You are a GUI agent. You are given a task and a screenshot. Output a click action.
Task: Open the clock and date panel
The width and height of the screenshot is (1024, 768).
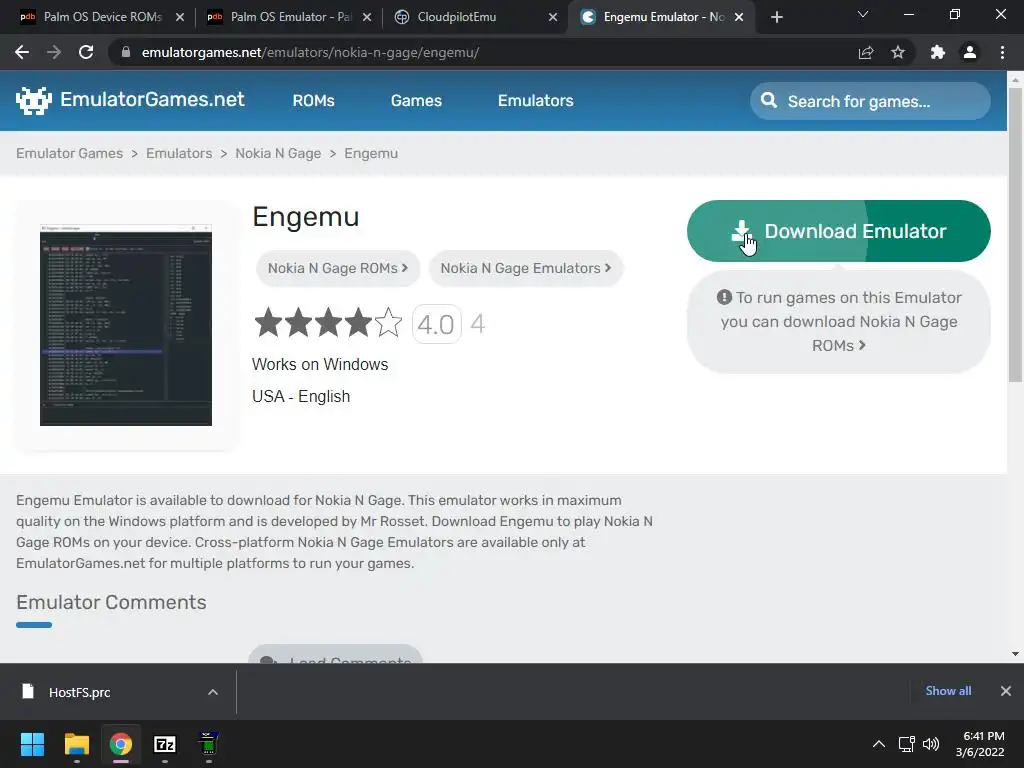click(980, 744)
